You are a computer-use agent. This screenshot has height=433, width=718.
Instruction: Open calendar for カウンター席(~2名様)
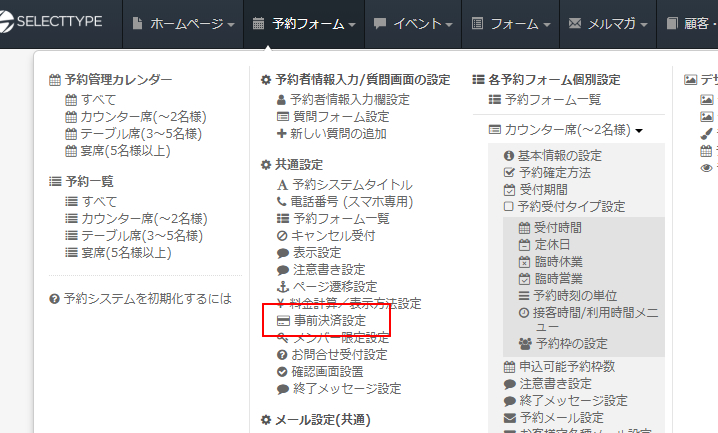click(x=136, y=117)
